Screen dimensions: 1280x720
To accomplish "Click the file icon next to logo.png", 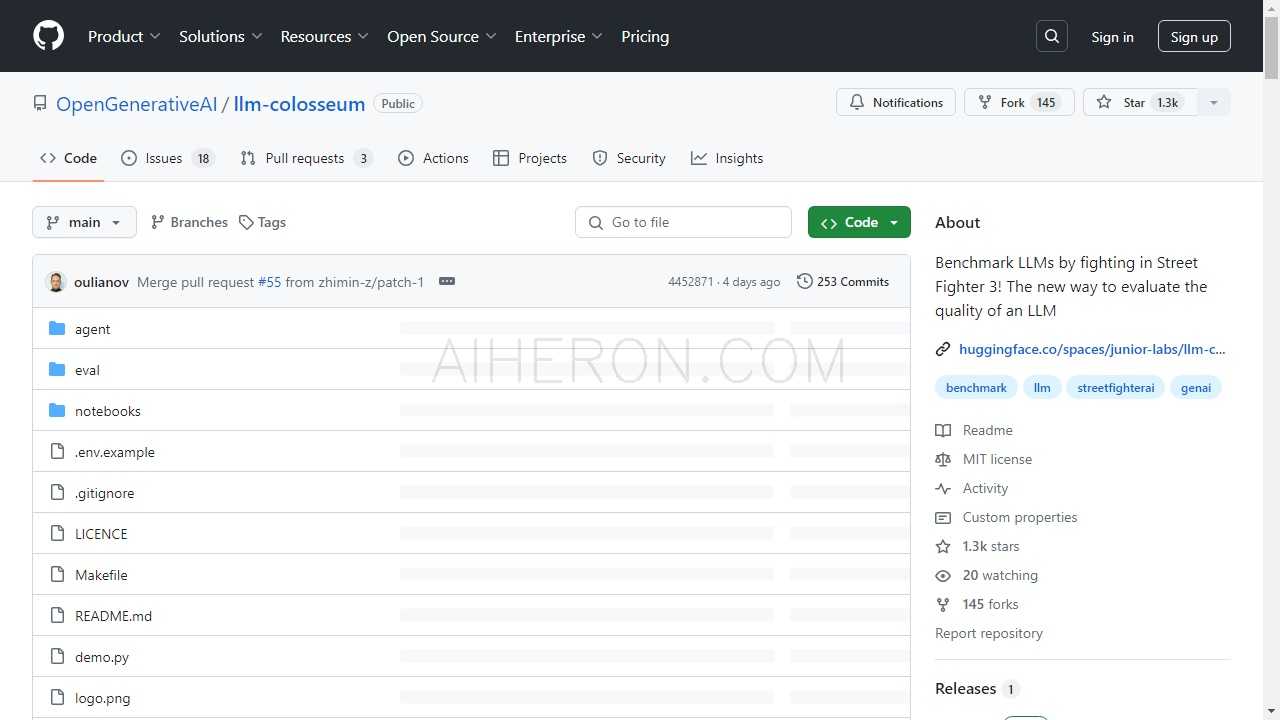I will 57,698.
